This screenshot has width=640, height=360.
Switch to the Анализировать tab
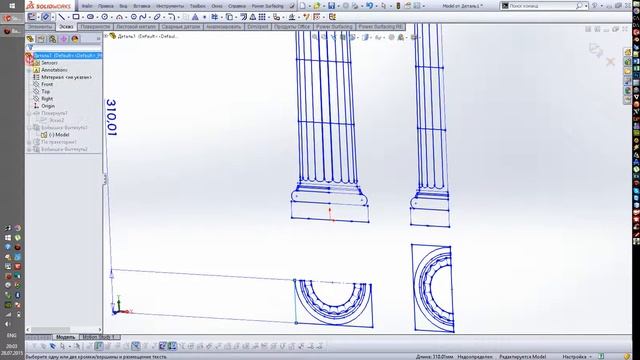pyautogui.click(x=224, y=27)
